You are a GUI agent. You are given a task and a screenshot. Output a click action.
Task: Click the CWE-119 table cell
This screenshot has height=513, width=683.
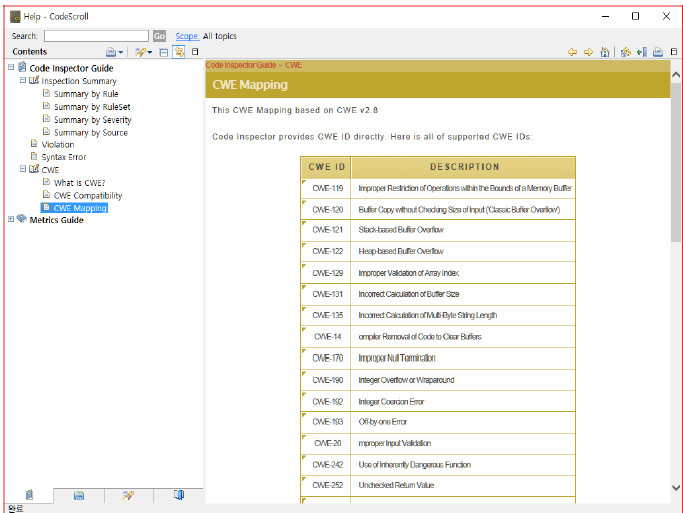coord(328,189)
